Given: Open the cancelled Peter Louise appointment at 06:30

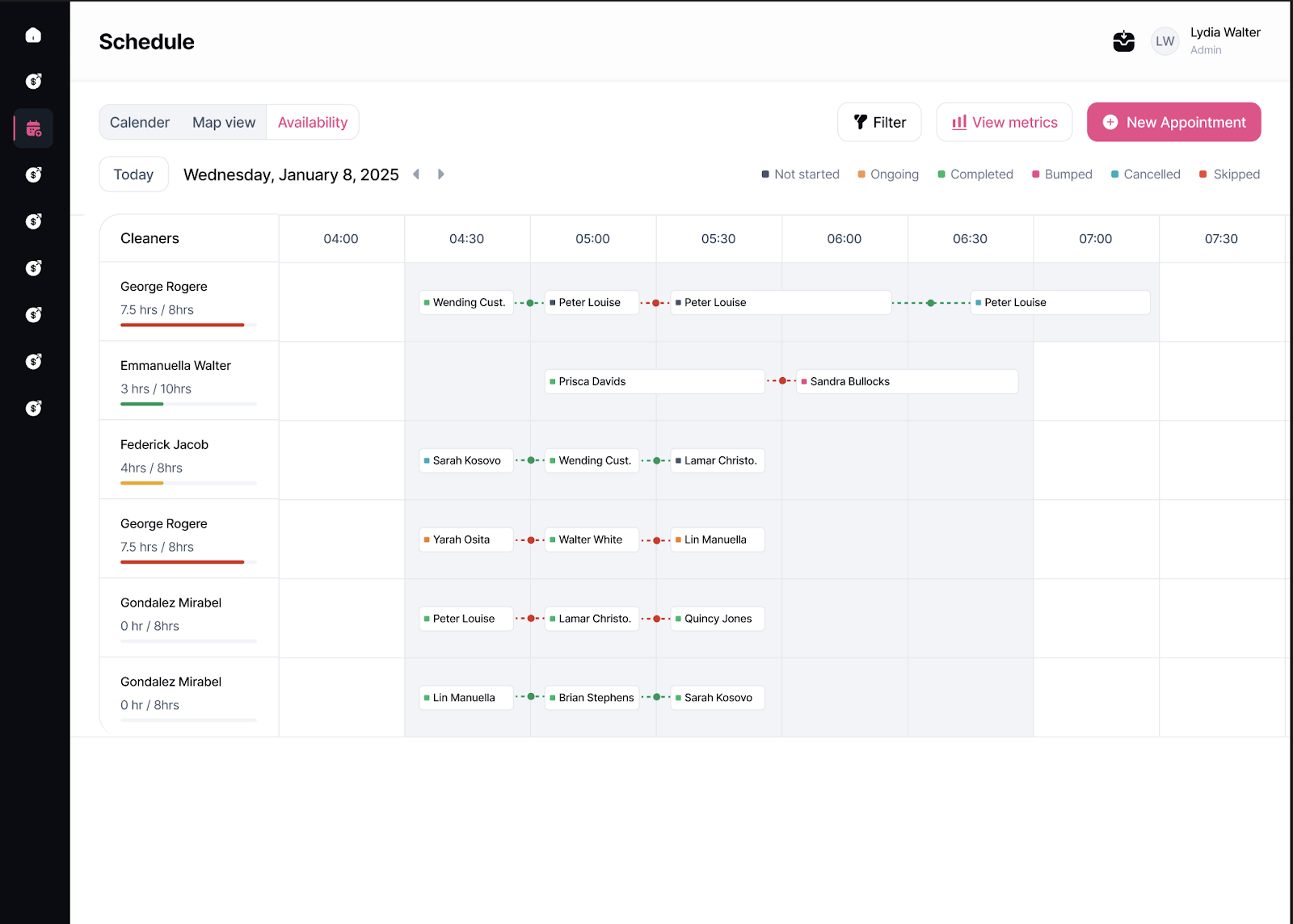Looking at the screenshot, I should pyautogui.click(x=1059, y=303).
